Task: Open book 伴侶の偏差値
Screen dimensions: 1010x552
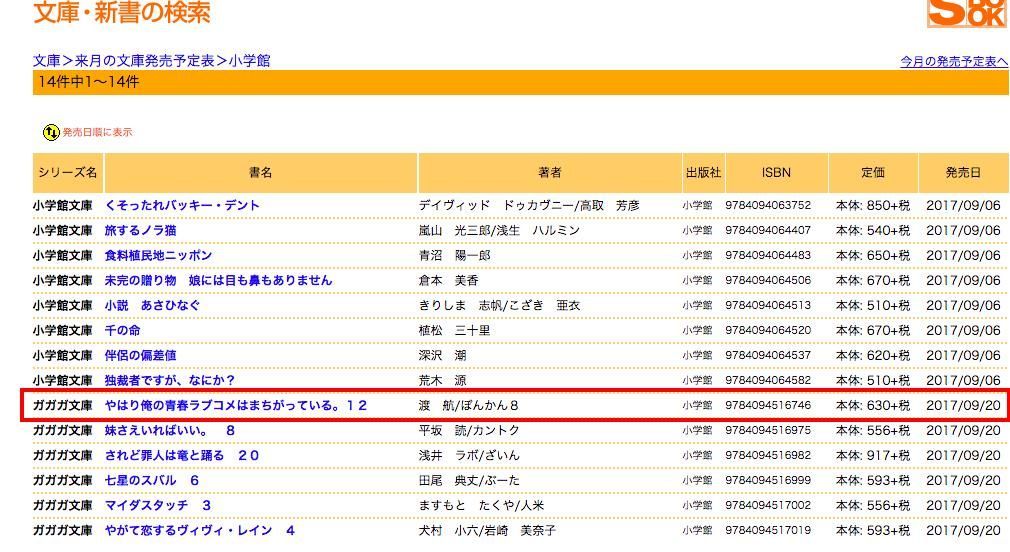Action: click(140, 356)
